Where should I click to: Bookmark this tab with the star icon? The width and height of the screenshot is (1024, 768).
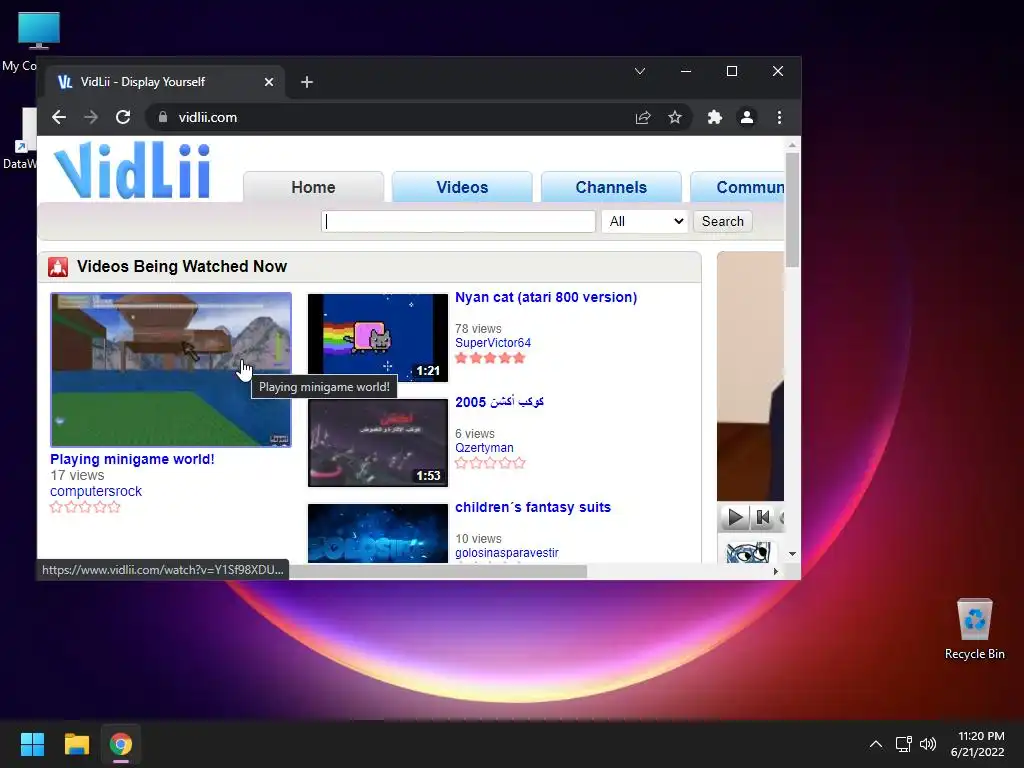pos(675,118)
